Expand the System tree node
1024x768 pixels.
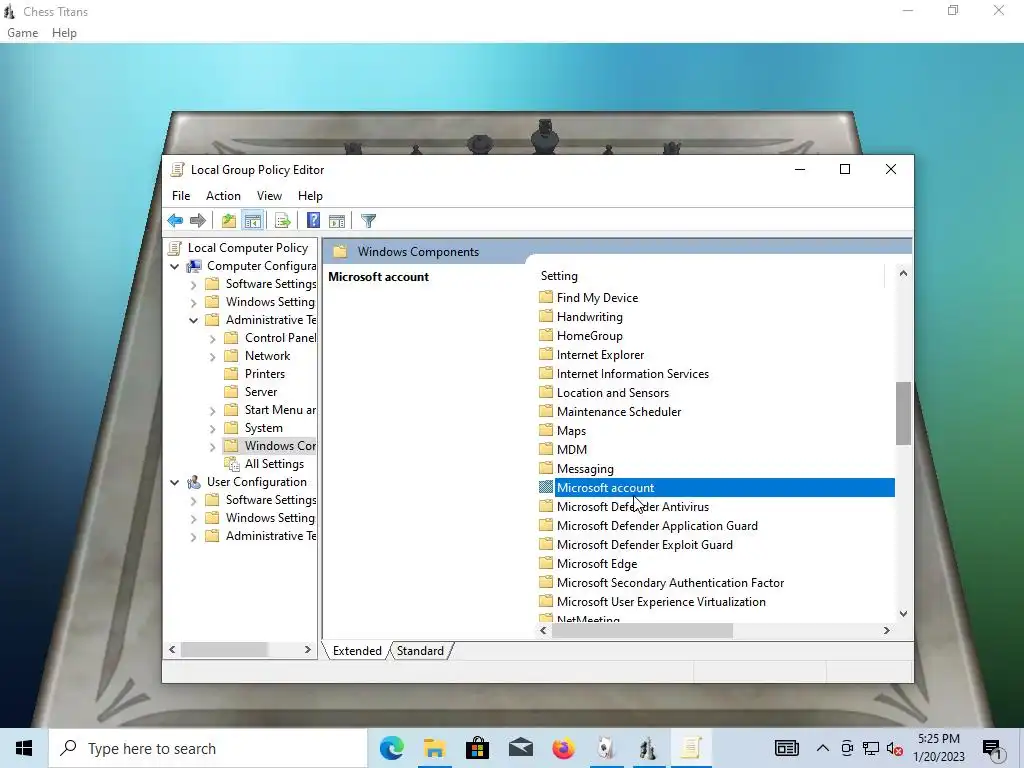(212, 429)
